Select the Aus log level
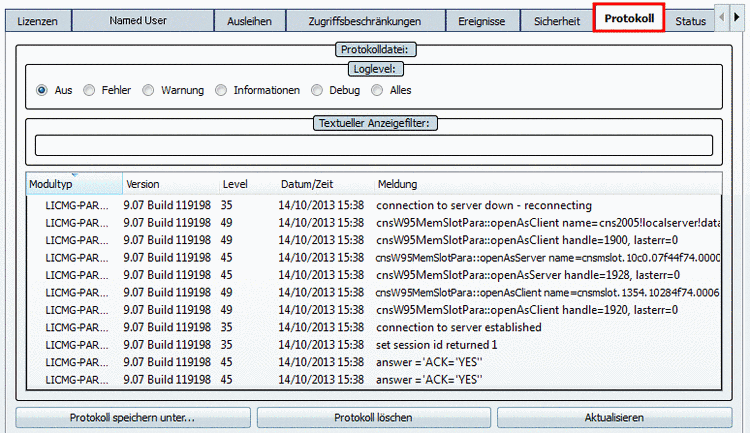 (x=42, y=90)
